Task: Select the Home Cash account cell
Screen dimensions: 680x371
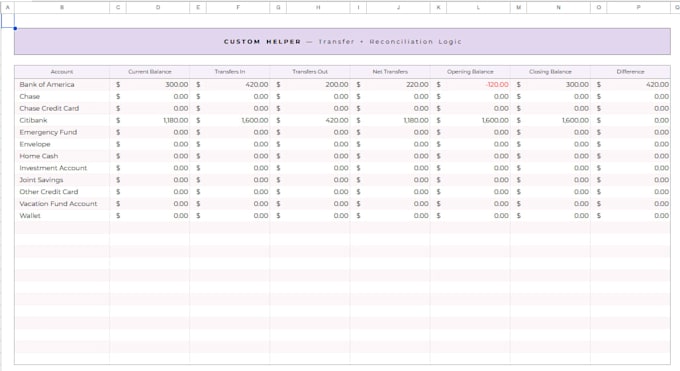Action: point(62,156)
